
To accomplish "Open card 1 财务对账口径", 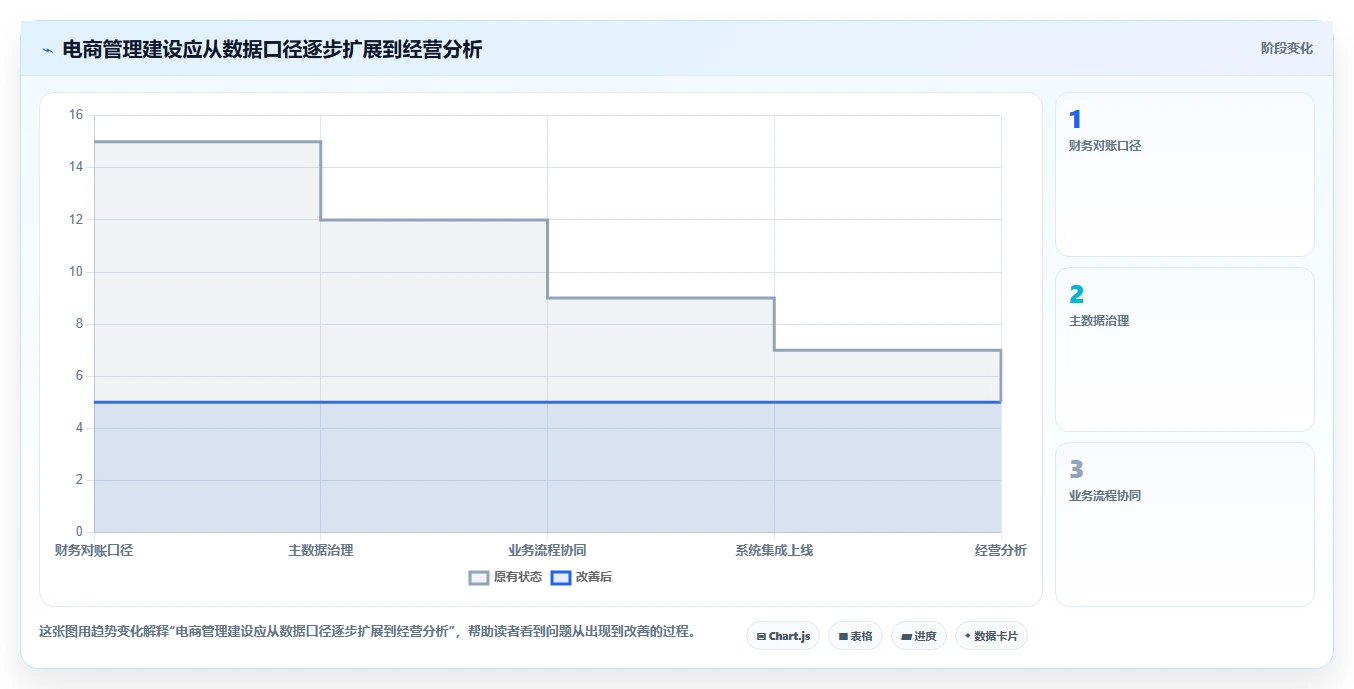I will 1185,175.
